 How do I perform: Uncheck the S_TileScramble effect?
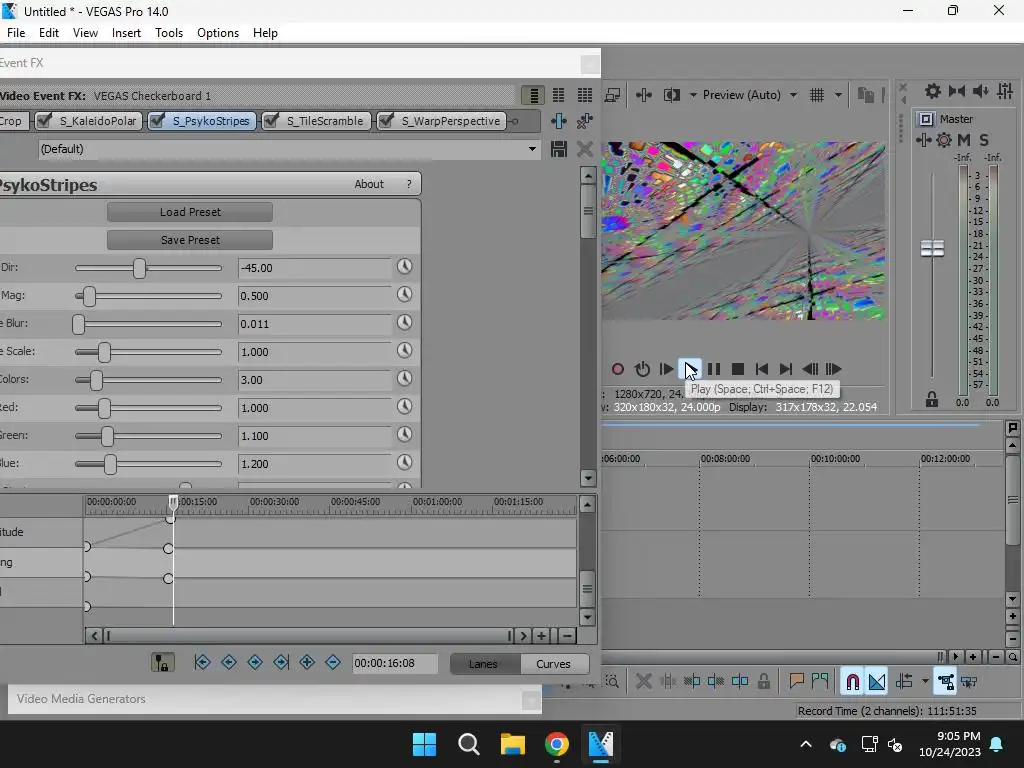point(270,121)
